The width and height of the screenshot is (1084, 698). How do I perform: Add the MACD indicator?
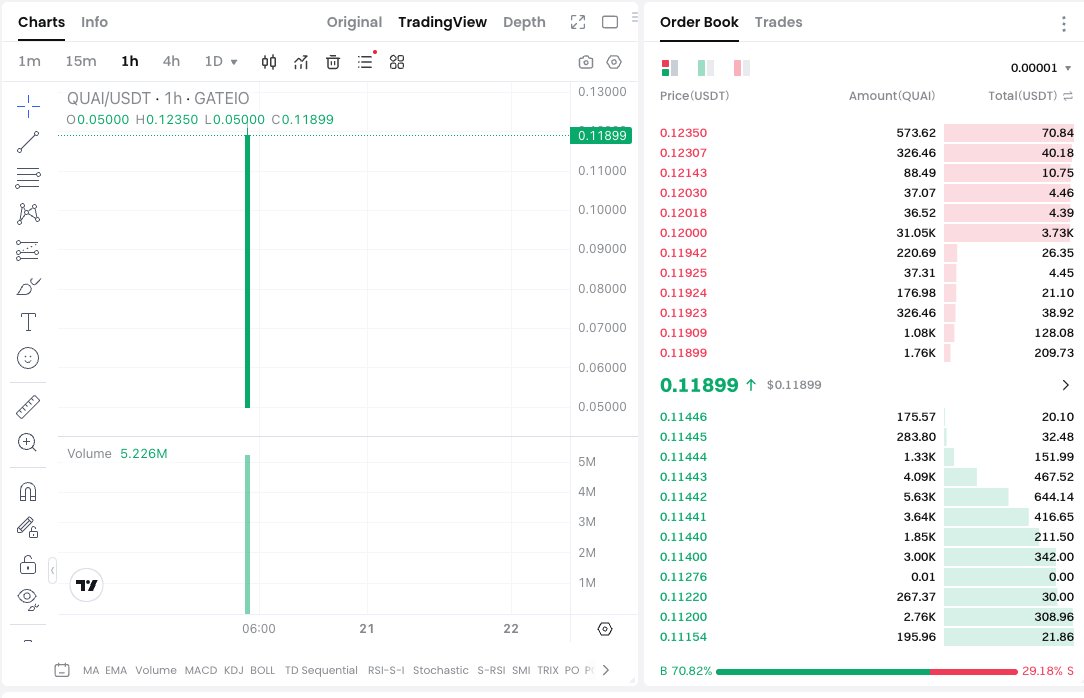(200, 670)
